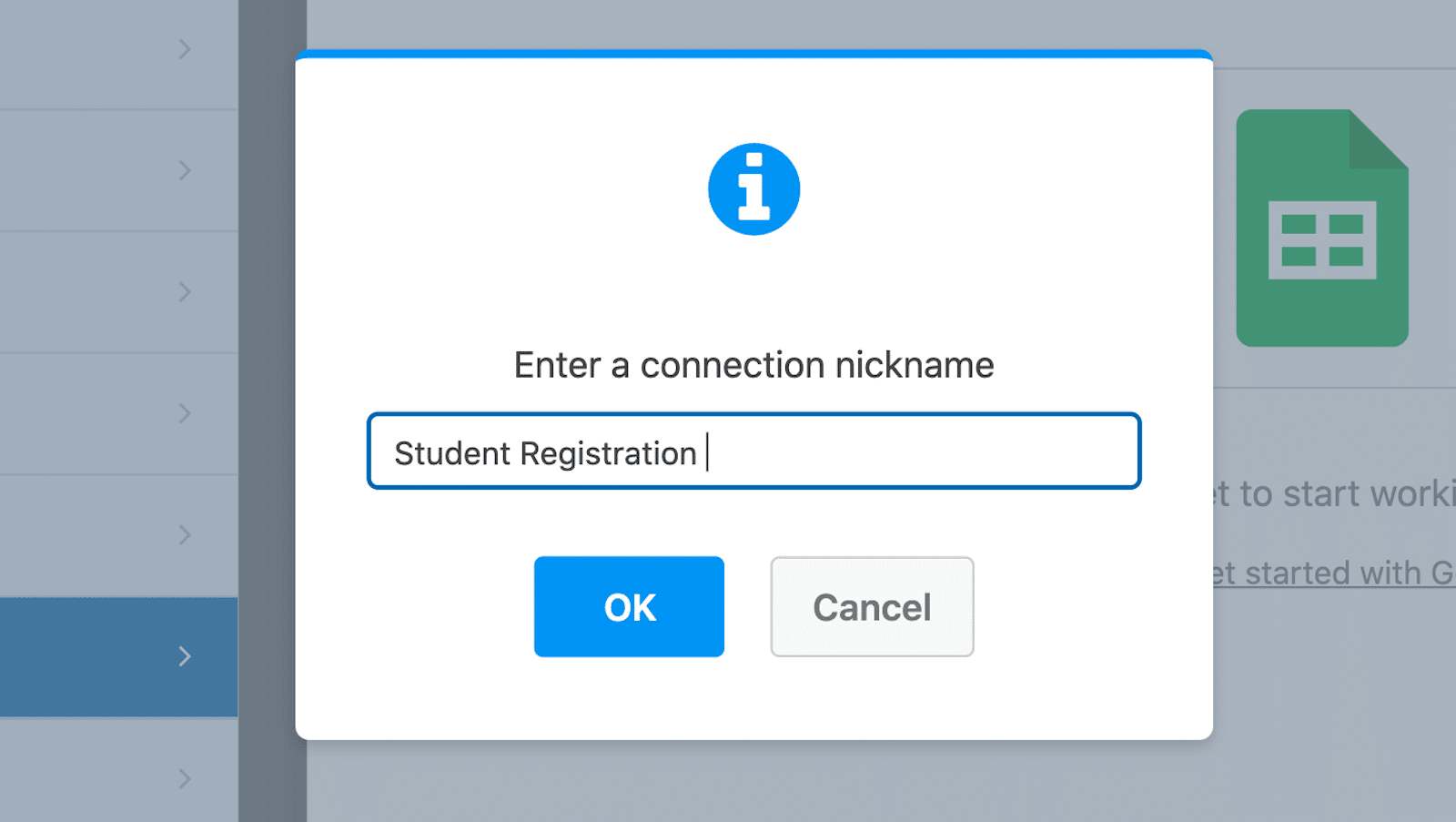Click the word "Registration" in nickname field
The height and width of the screenshot is (822, 1456).
click(608, 453)
